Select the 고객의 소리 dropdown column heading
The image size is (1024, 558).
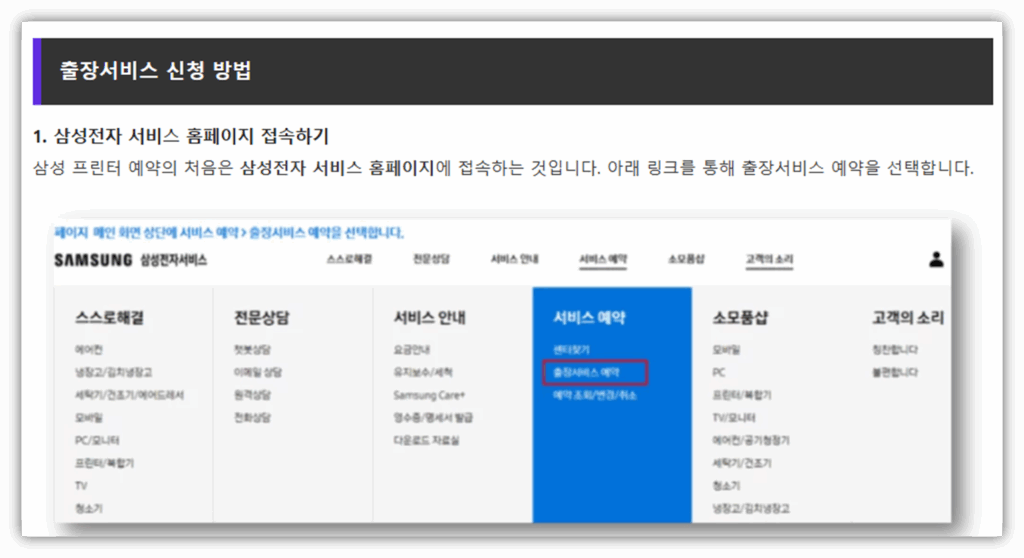click(x=908, y=318)
